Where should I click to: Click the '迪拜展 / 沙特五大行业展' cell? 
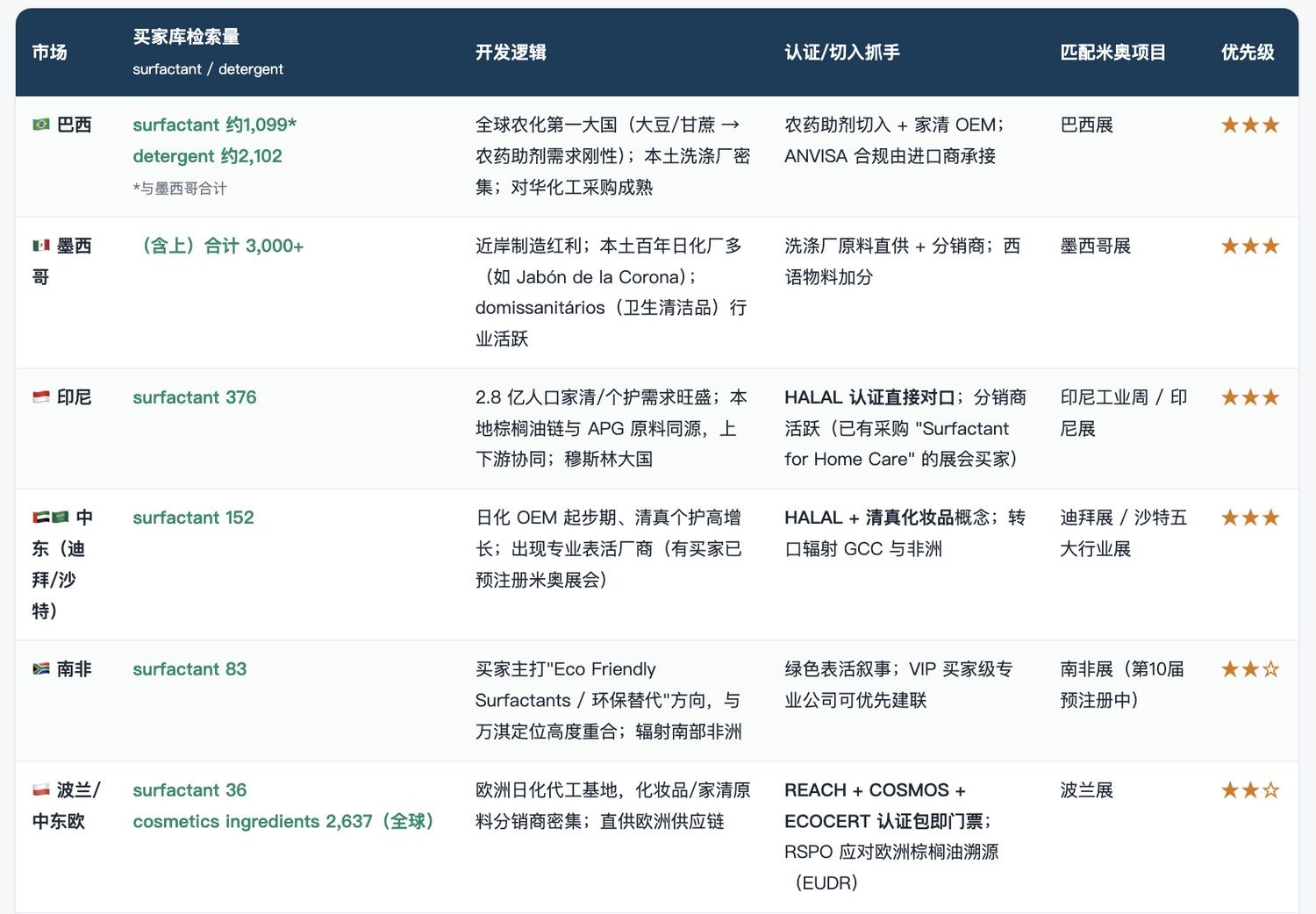click(1123, 533)
